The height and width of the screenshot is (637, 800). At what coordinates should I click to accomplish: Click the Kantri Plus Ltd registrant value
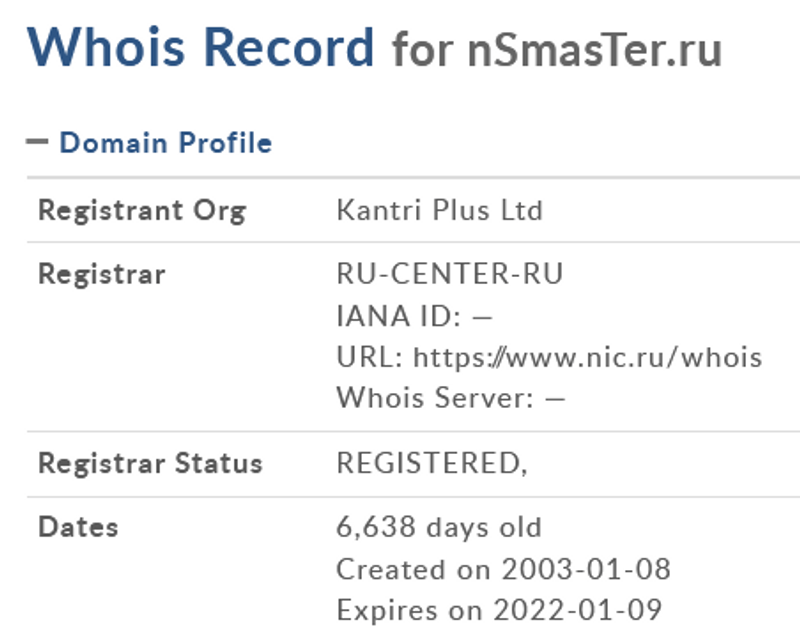pyautogui.click(x=439, y=211)
